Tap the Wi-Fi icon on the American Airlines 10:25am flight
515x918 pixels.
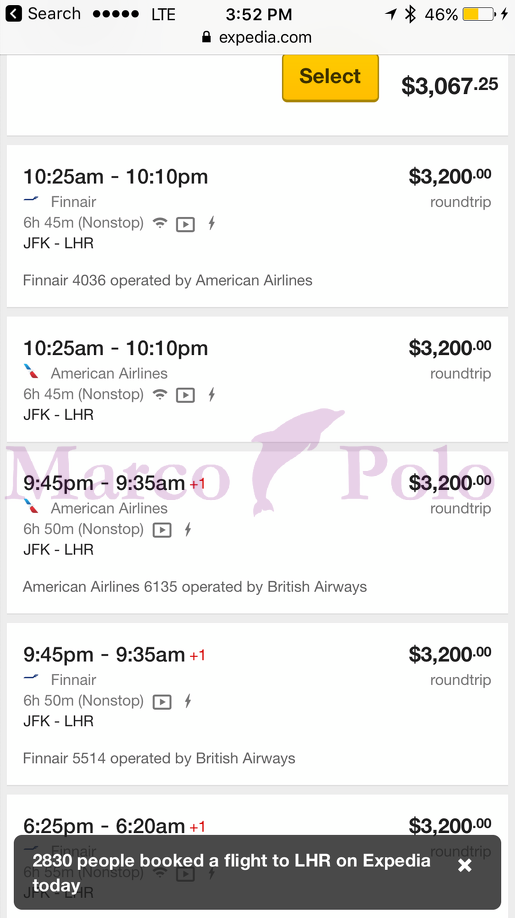tap(160, 394)
